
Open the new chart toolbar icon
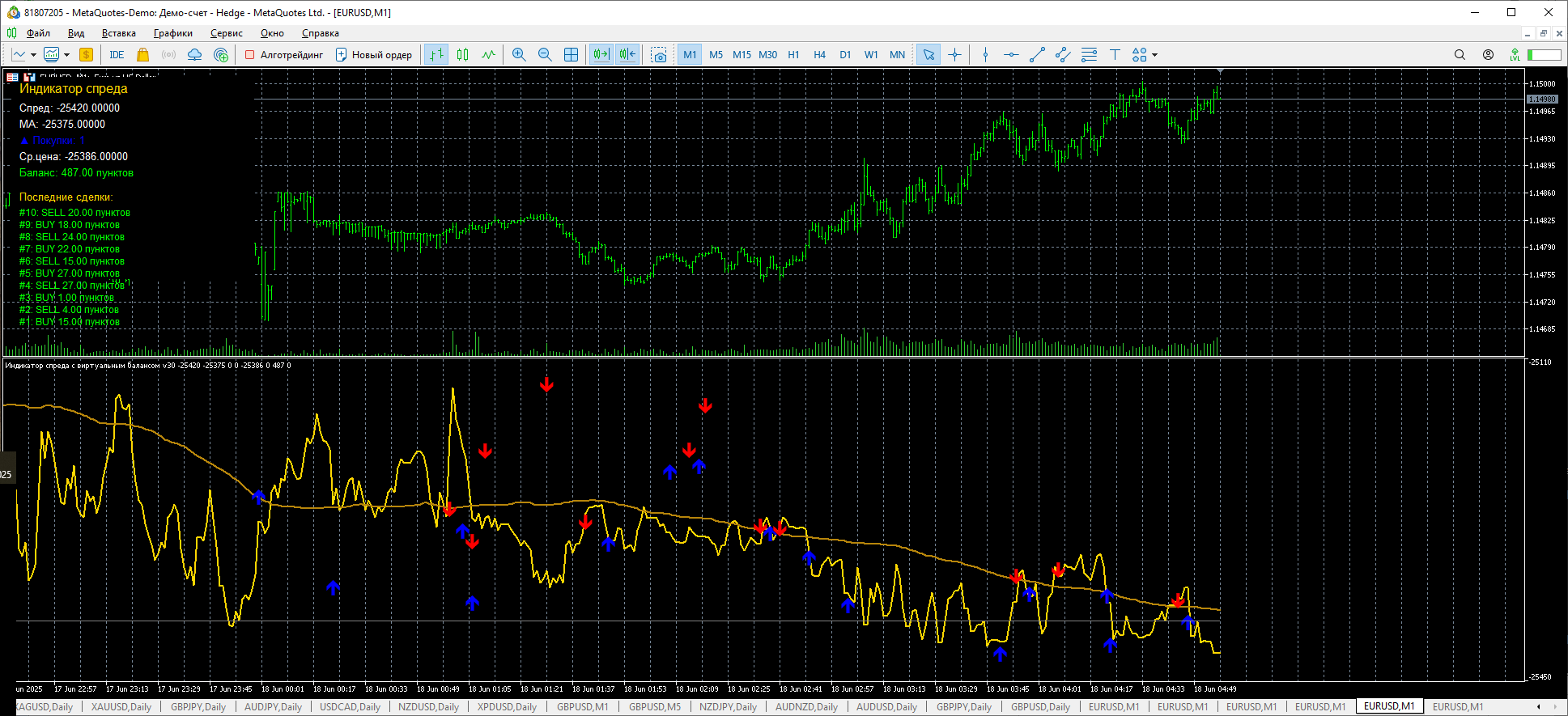(x=19, y=55)
